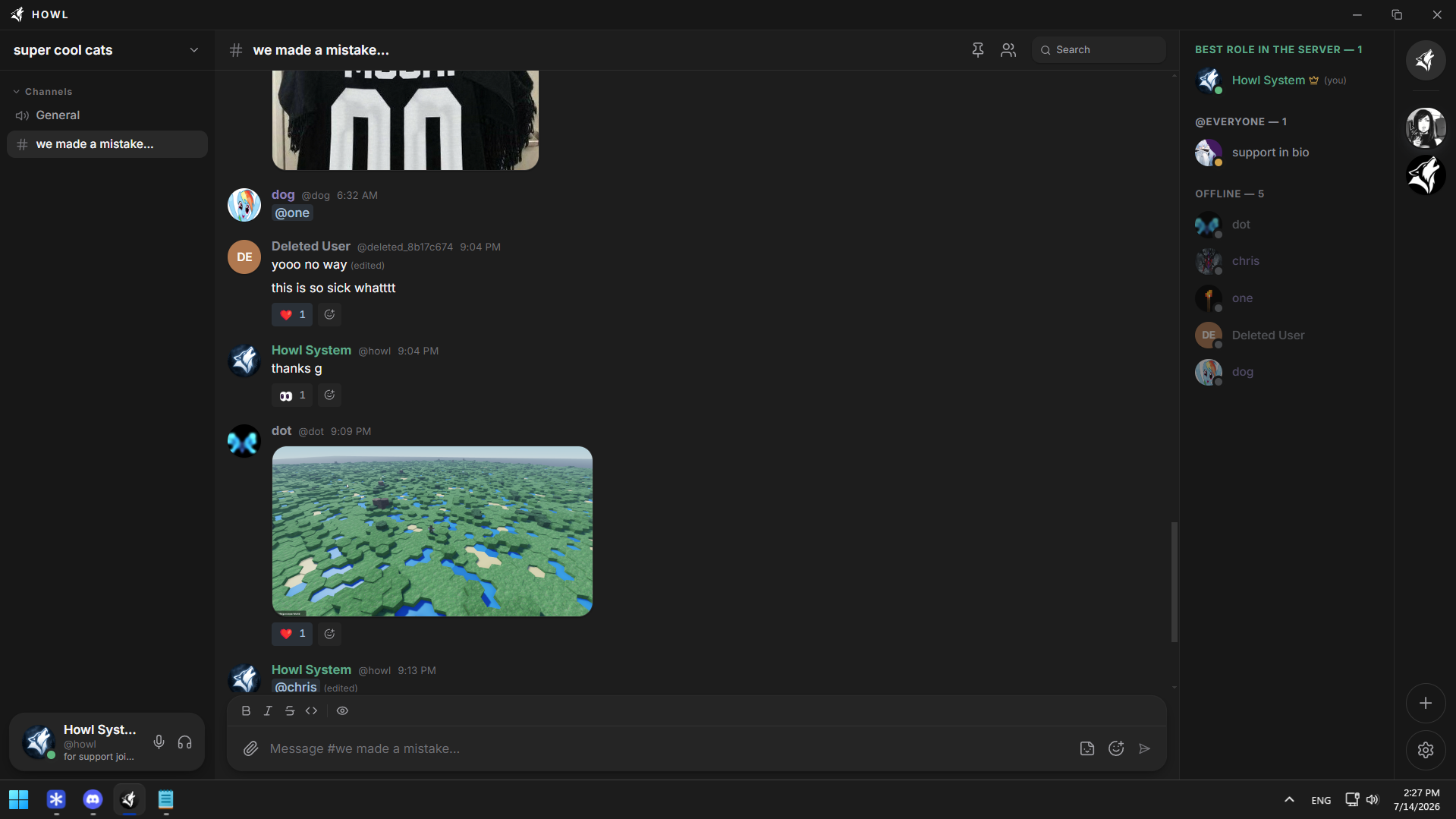Open the Howl home icon in server rail
1456x819 pixels.
coord(1426,61)
